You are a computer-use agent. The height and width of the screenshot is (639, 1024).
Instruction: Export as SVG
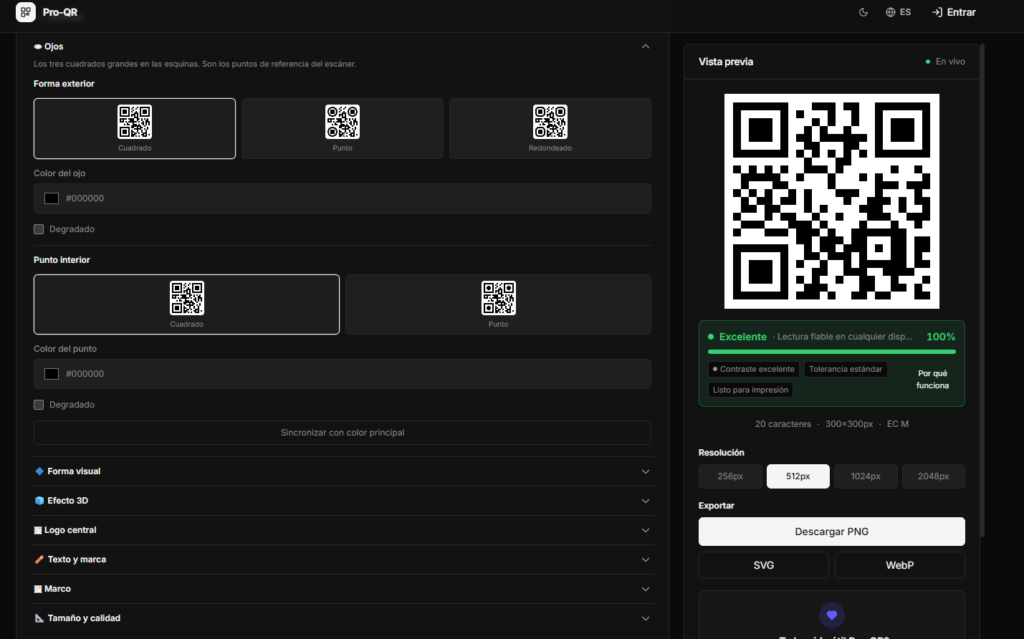tap(763, 565)
